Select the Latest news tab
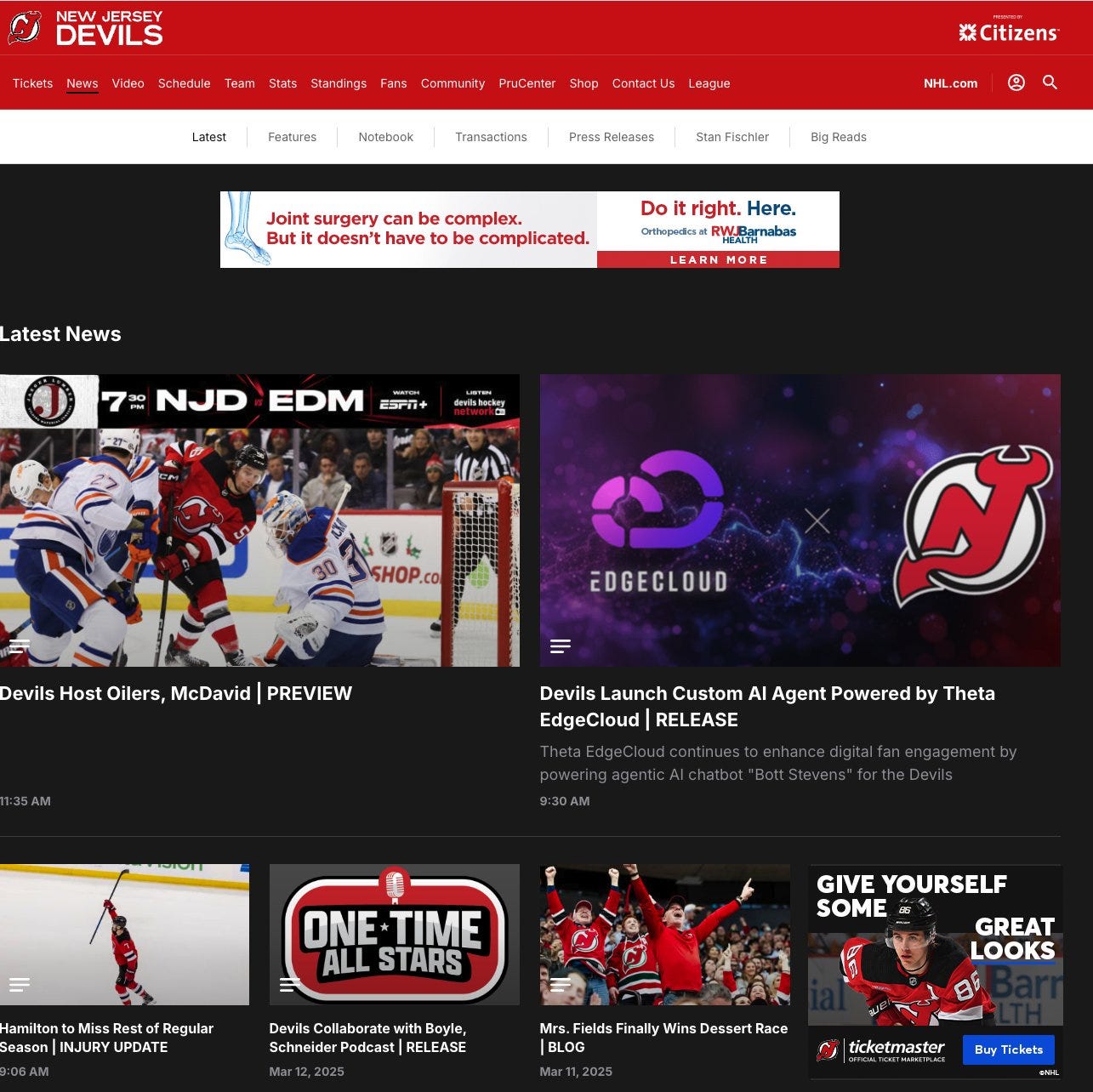This screenshot has width=1093, height=1092. click(209, 137)
